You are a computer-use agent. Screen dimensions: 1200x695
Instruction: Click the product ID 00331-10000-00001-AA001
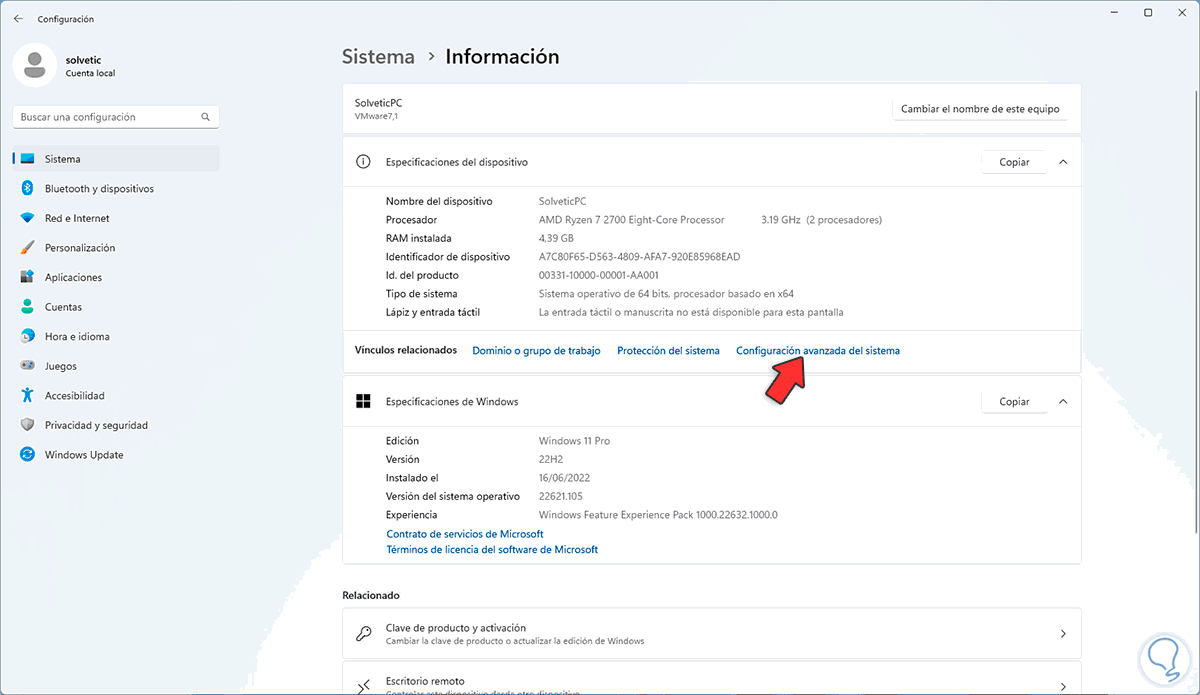(x=598, y=275)
